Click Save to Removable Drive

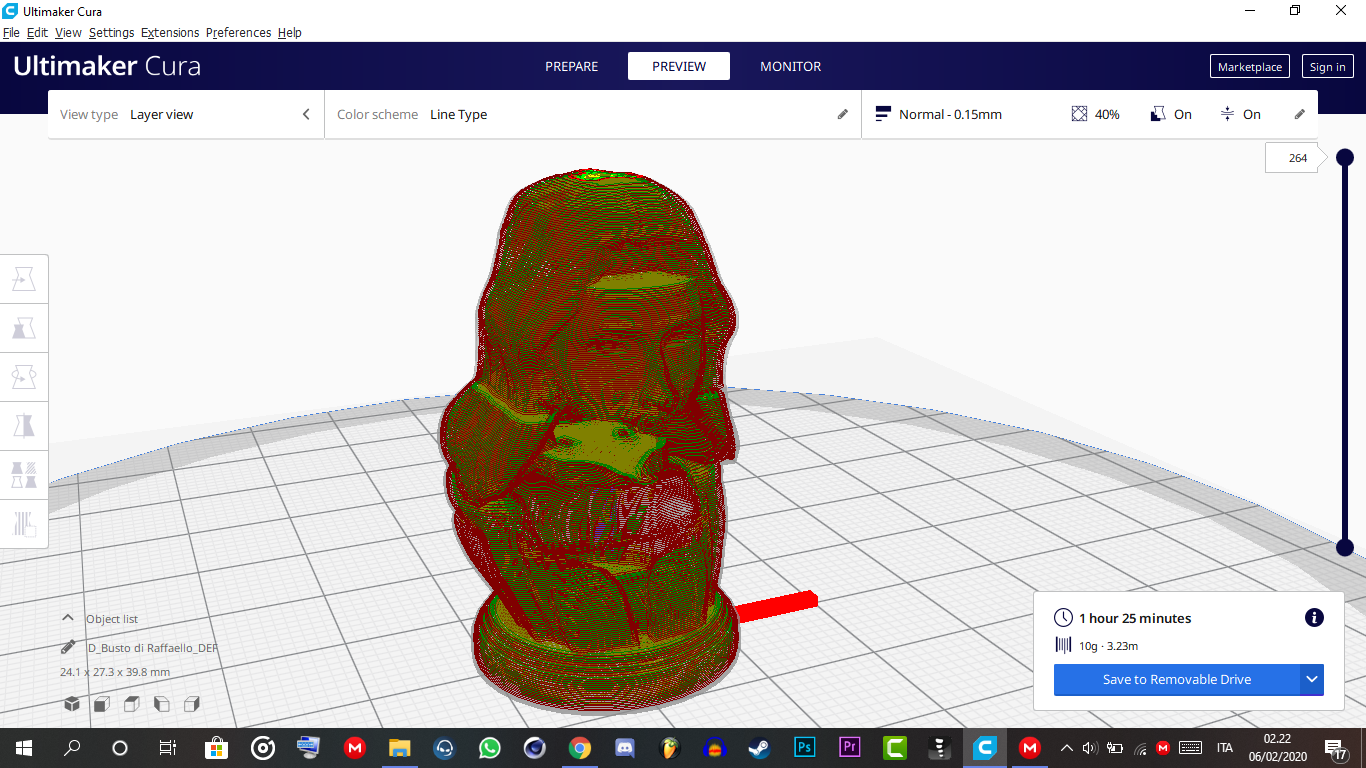click(x=1176, y=680)
